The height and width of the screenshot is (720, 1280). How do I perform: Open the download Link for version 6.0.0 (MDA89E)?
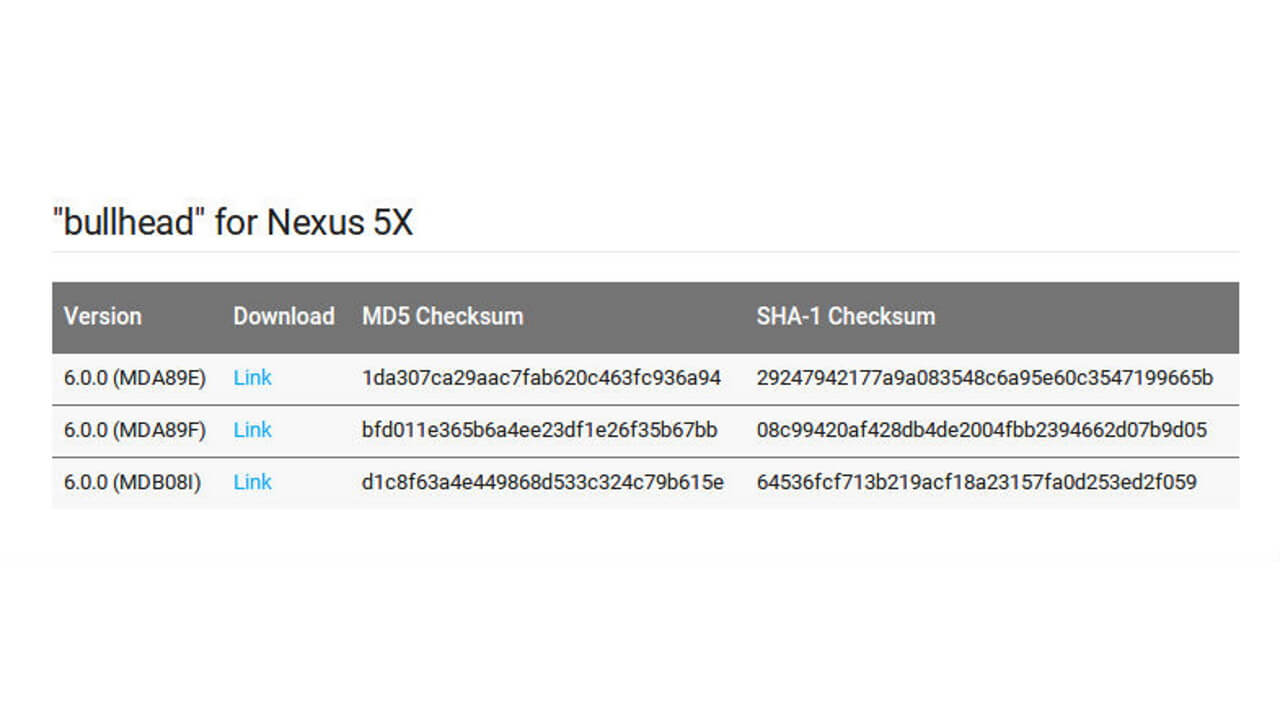[252, 378]
